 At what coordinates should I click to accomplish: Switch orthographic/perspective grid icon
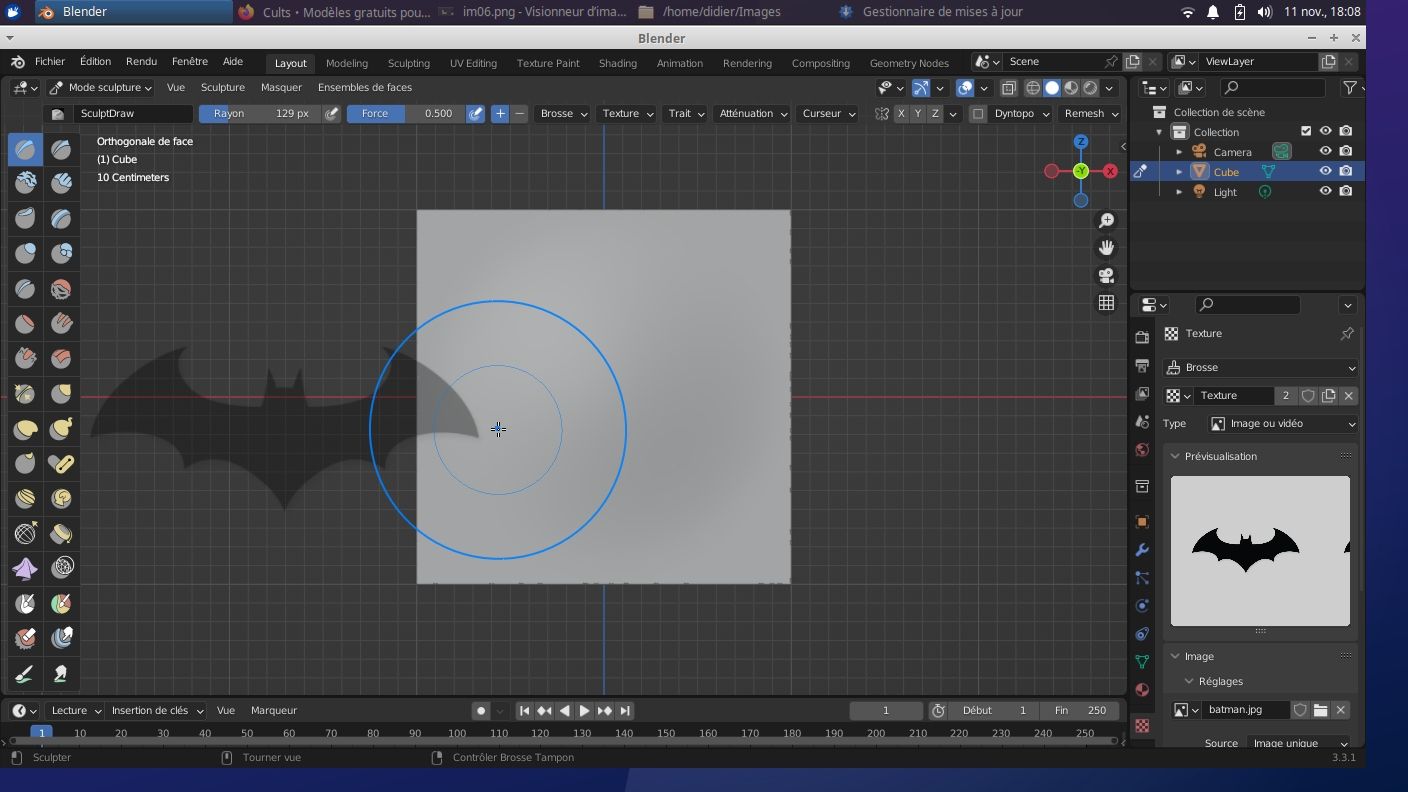pos(1106,303)
